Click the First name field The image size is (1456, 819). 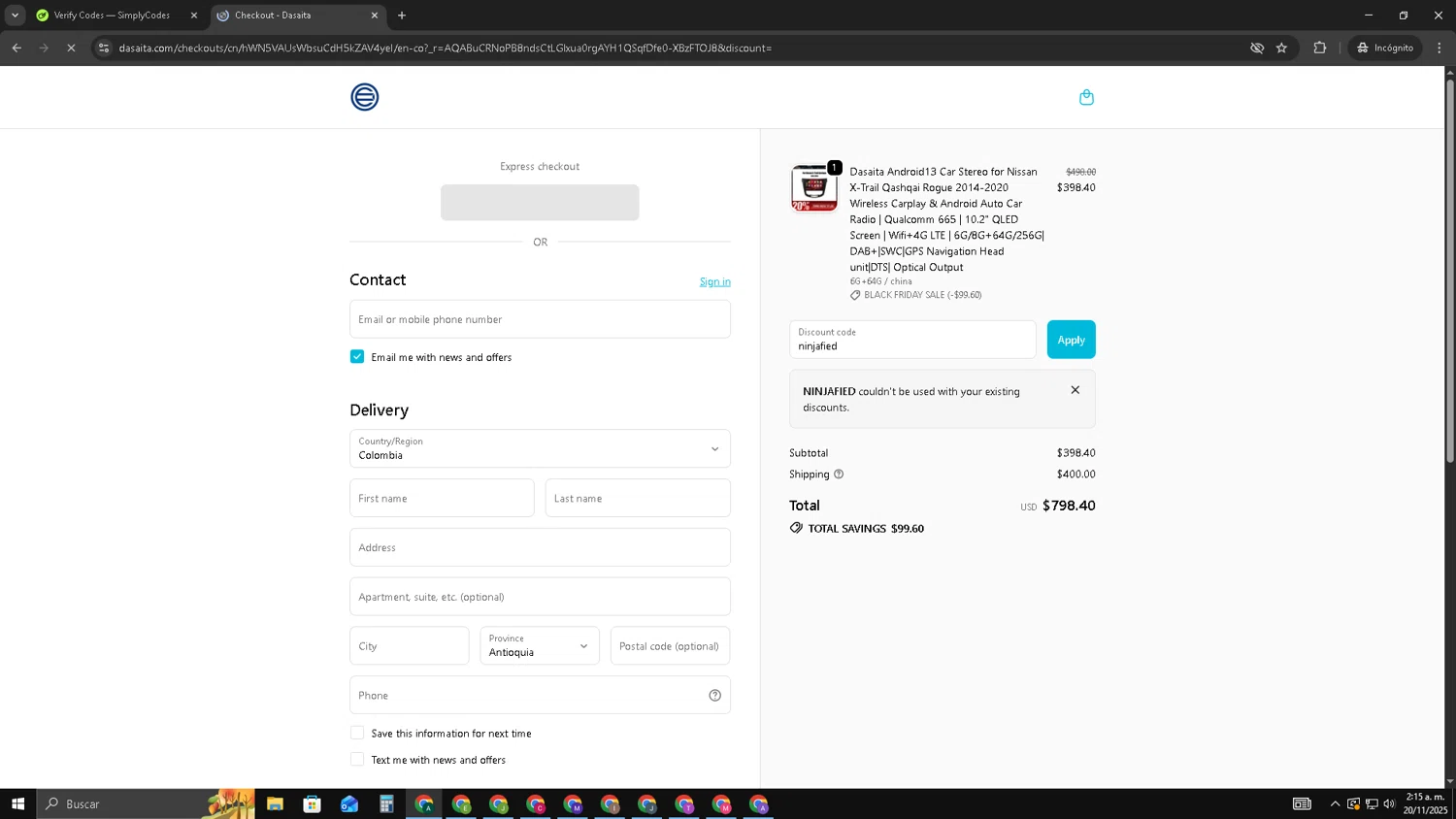(x=442, y=498)
